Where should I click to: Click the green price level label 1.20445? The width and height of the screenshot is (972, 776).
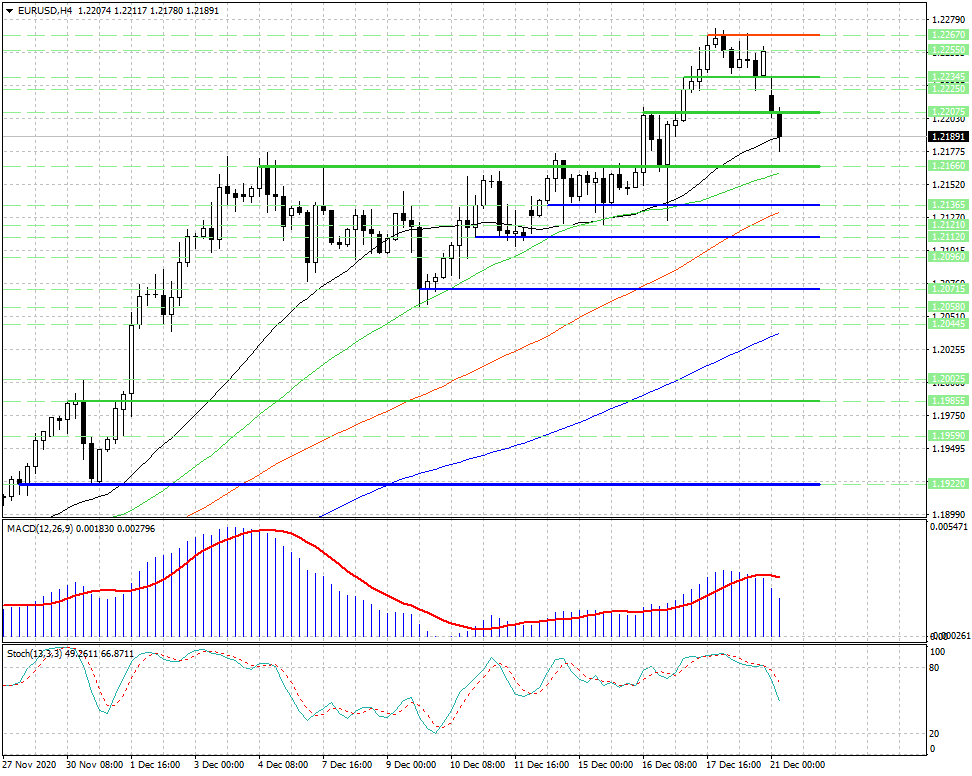pos(948,324)
